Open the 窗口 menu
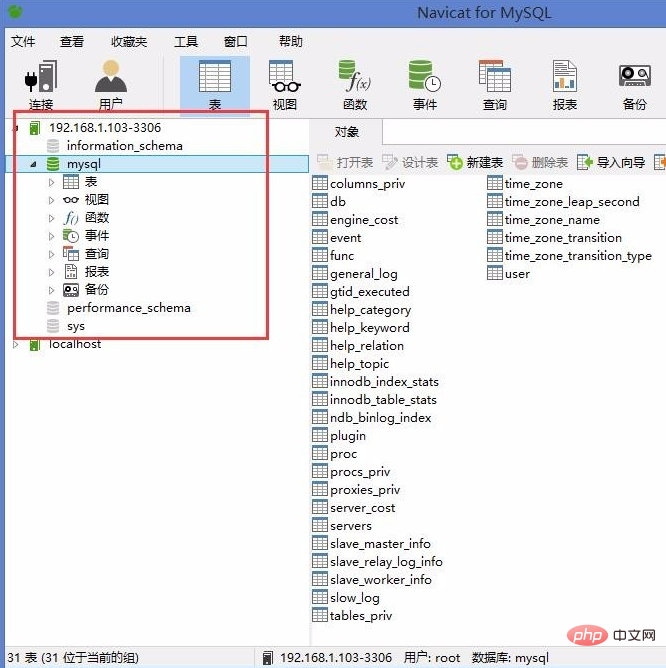666x668 pixels. [x=236, y=41]
